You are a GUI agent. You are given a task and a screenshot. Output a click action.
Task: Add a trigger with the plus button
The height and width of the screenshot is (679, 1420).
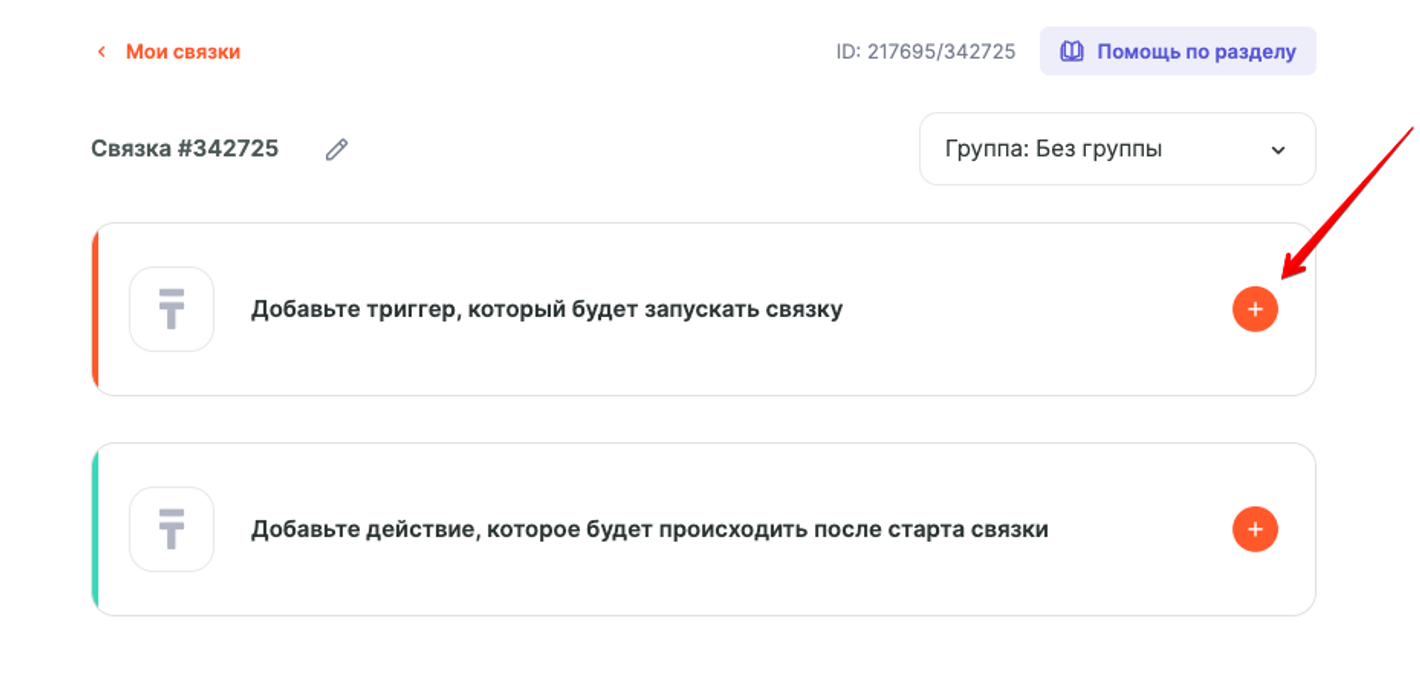tap(1254, 309)
